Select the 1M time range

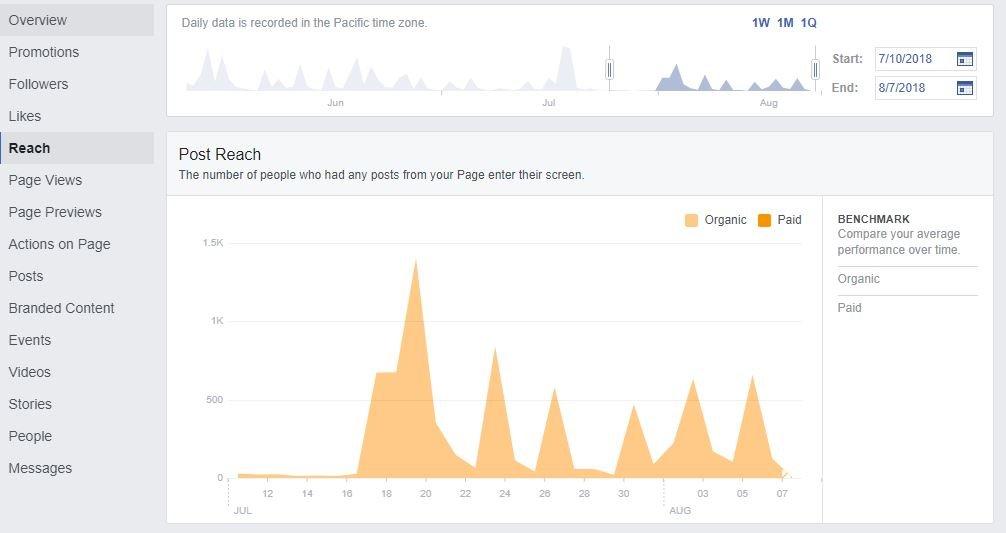click(x=785, y=23)
